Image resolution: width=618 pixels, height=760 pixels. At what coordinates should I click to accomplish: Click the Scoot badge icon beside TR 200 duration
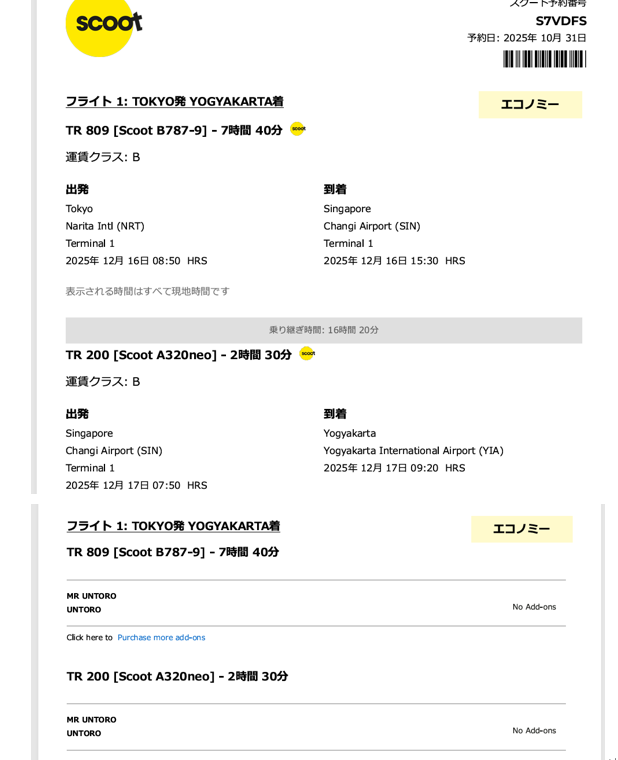coord(307,353)
